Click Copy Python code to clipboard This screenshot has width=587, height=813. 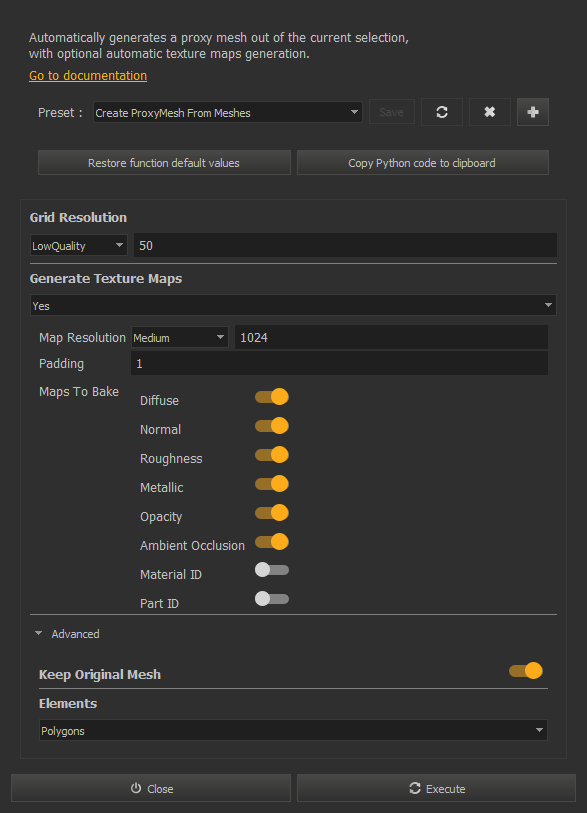tap(423, 163)
